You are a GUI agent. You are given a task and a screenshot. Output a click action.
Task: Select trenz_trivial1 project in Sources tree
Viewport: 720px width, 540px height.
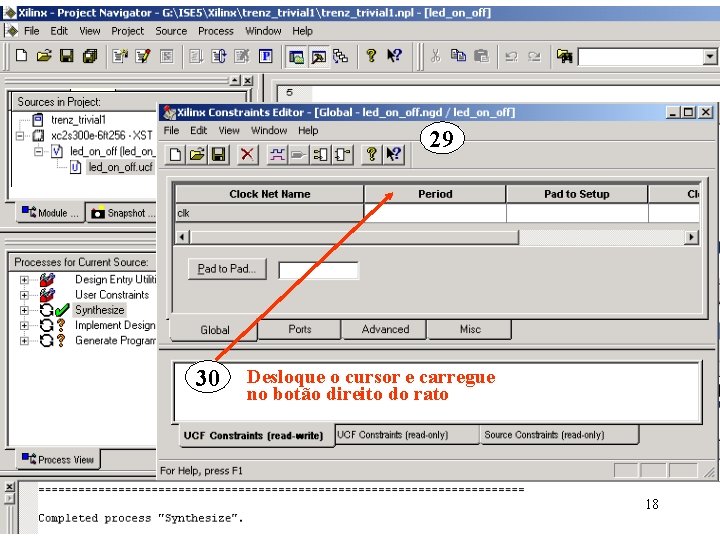coord(79,120)
